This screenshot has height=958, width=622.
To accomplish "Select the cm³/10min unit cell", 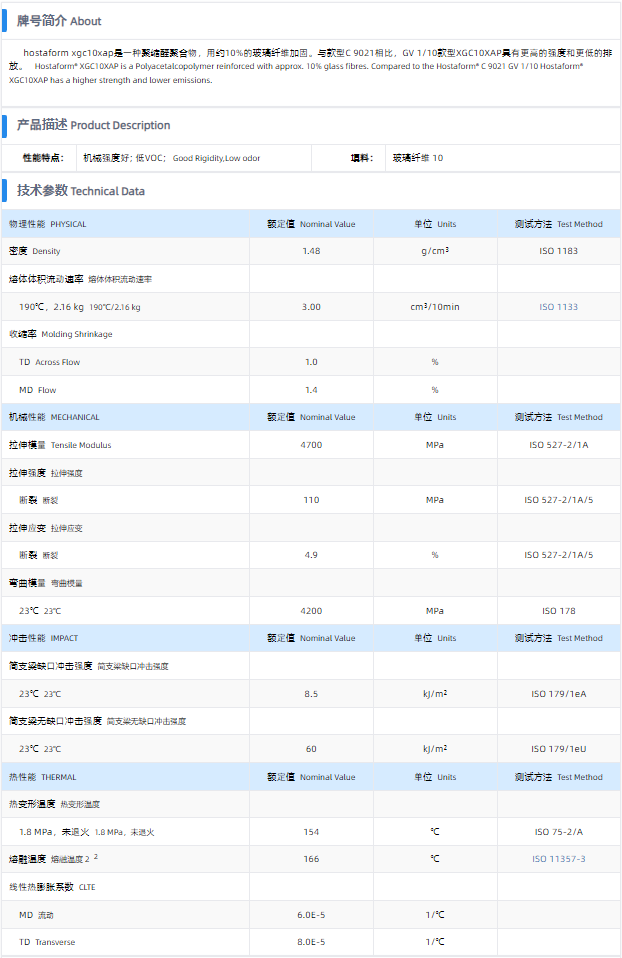I will (435, 307).
